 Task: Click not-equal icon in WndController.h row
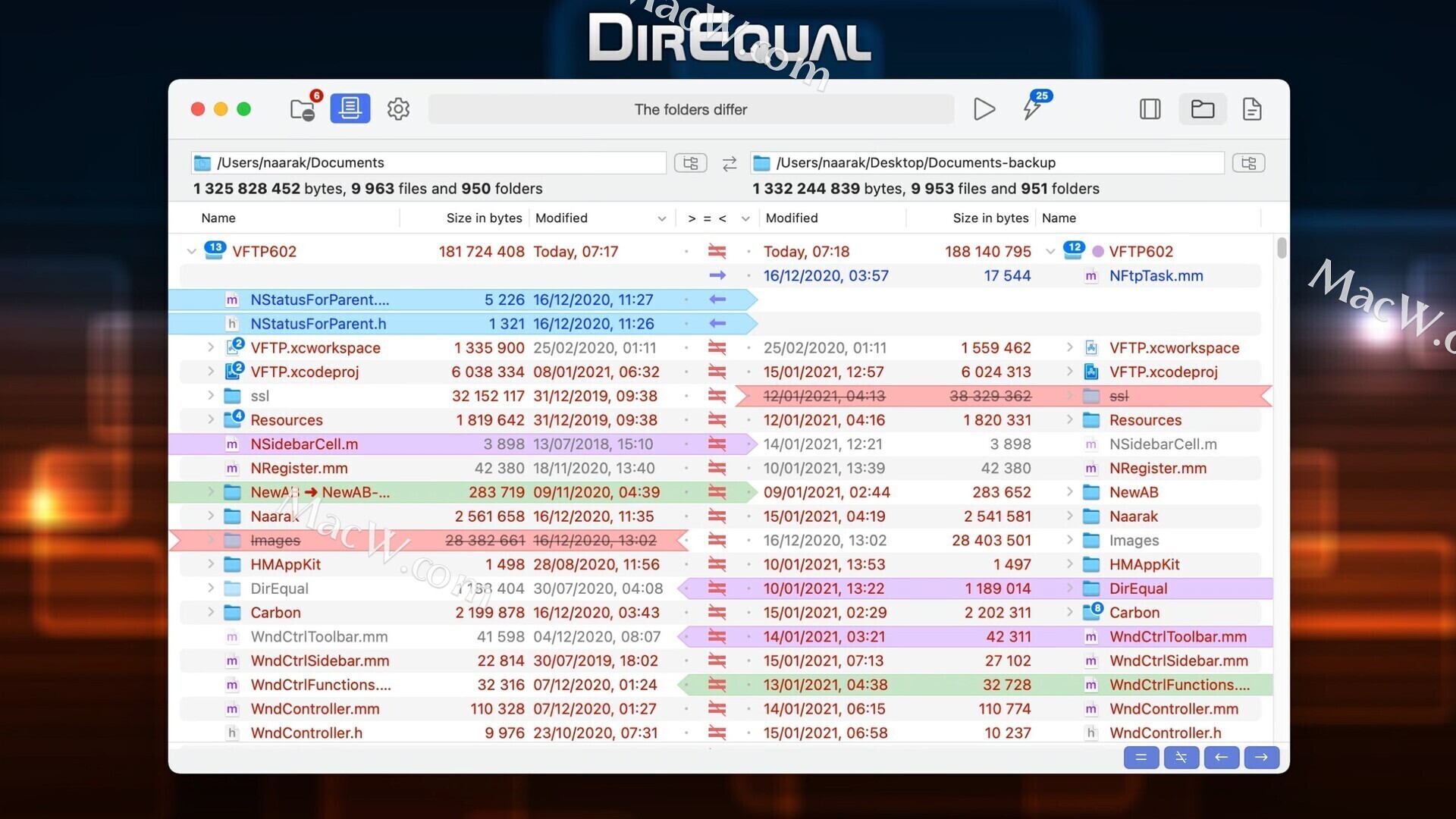point(717,733)
